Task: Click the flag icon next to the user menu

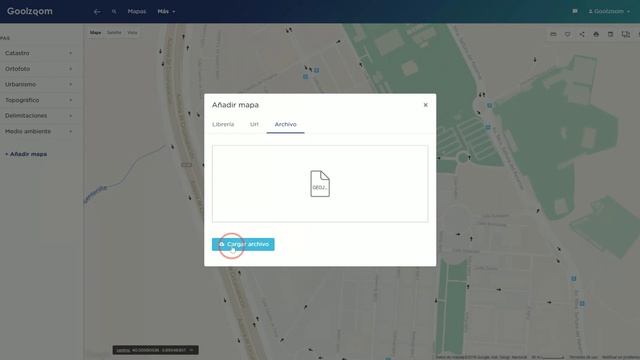Action: pos(575,11)
